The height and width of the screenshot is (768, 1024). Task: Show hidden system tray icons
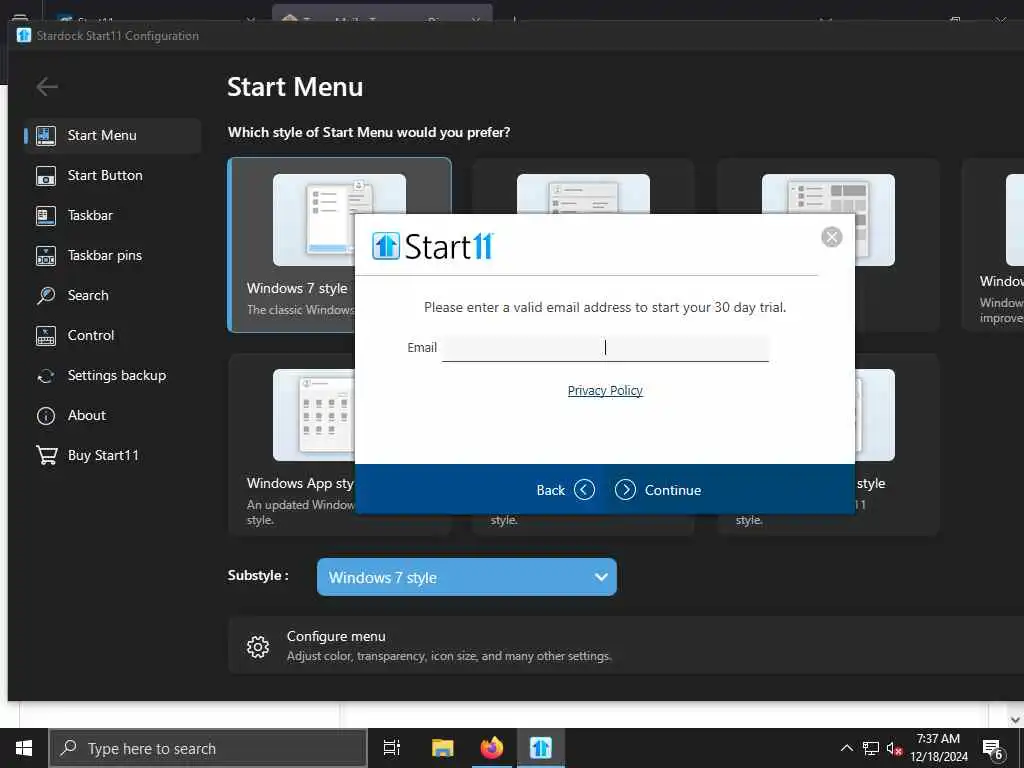846,748
